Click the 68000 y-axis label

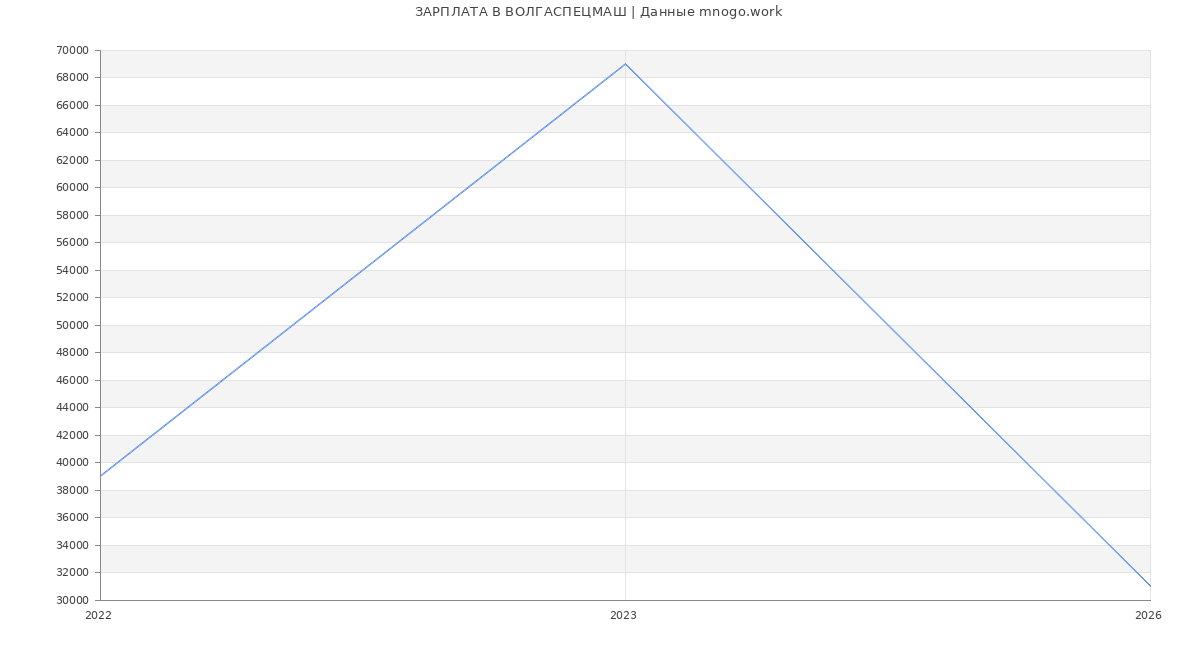[x=72, y=78]
